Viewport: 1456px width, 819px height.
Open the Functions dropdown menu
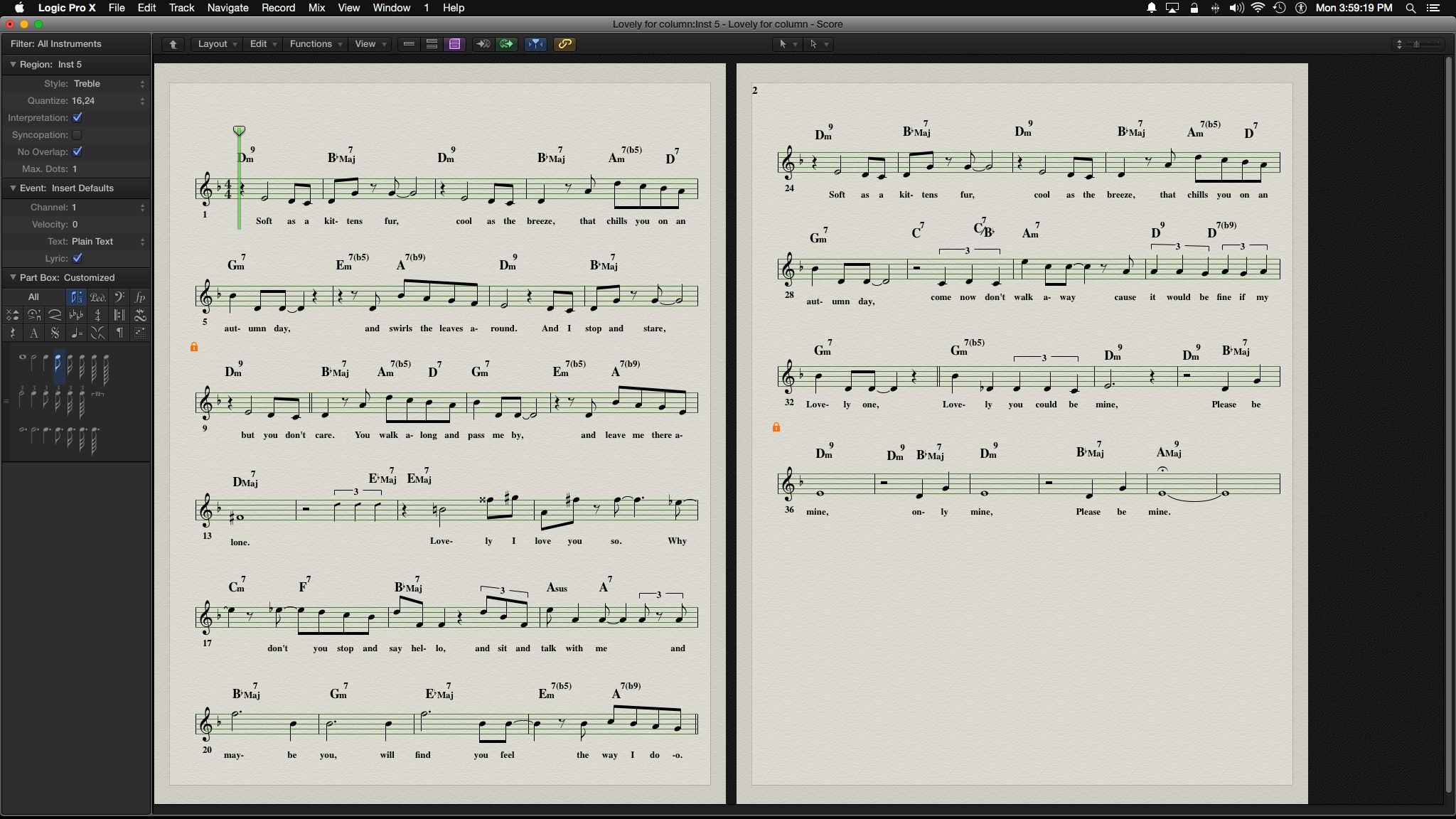[316, 44]
